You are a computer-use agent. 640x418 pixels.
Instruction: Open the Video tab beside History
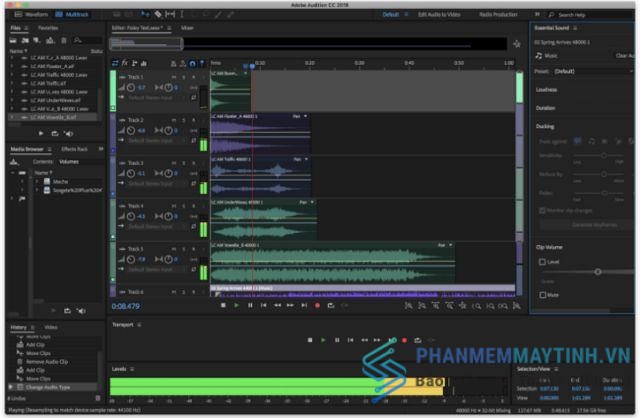click(51, 327)
